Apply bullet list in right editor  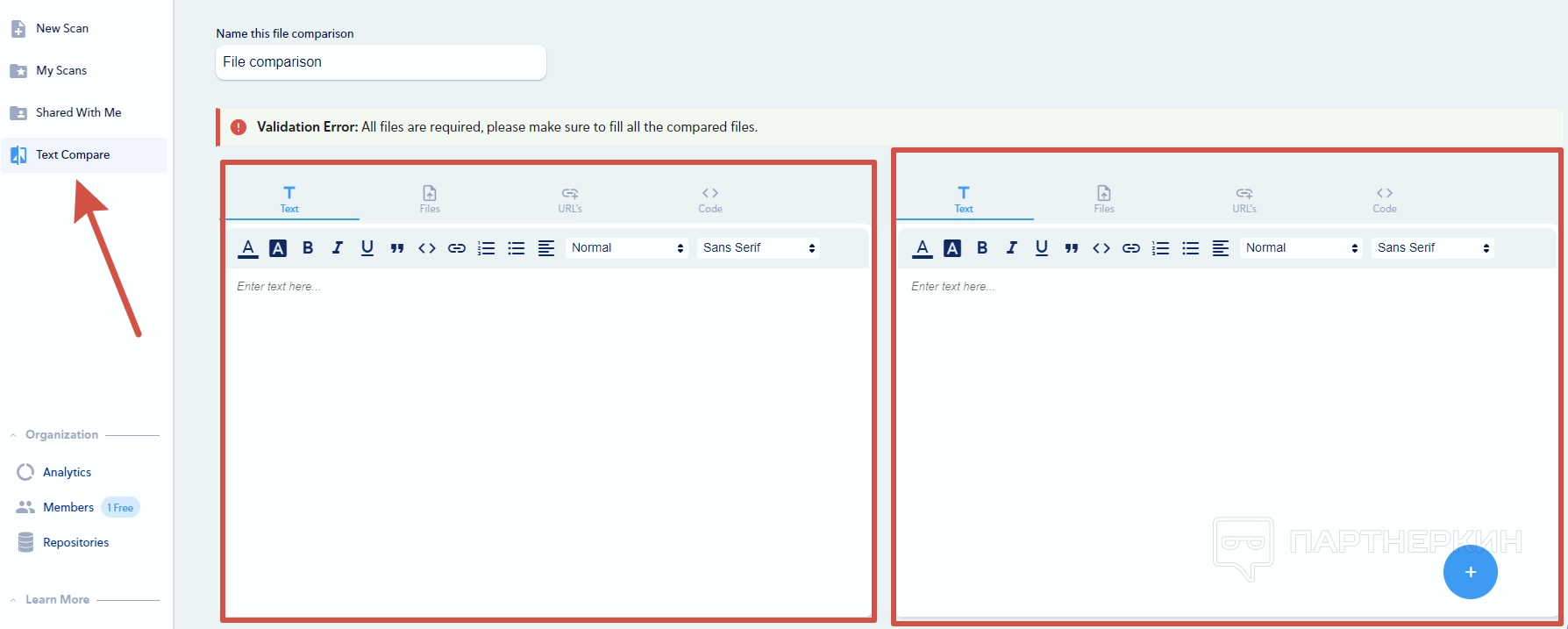(1191, 248)
